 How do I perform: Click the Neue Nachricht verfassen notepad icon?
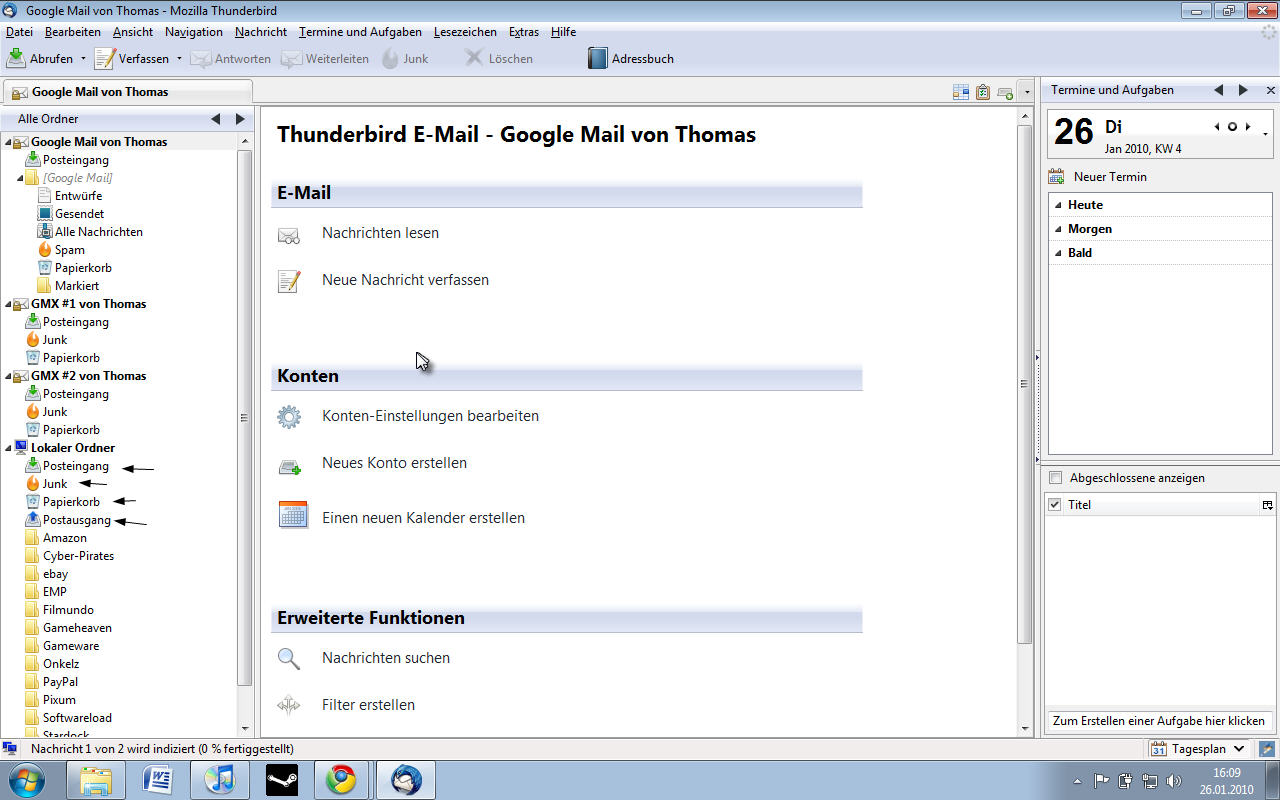[289, 281]
